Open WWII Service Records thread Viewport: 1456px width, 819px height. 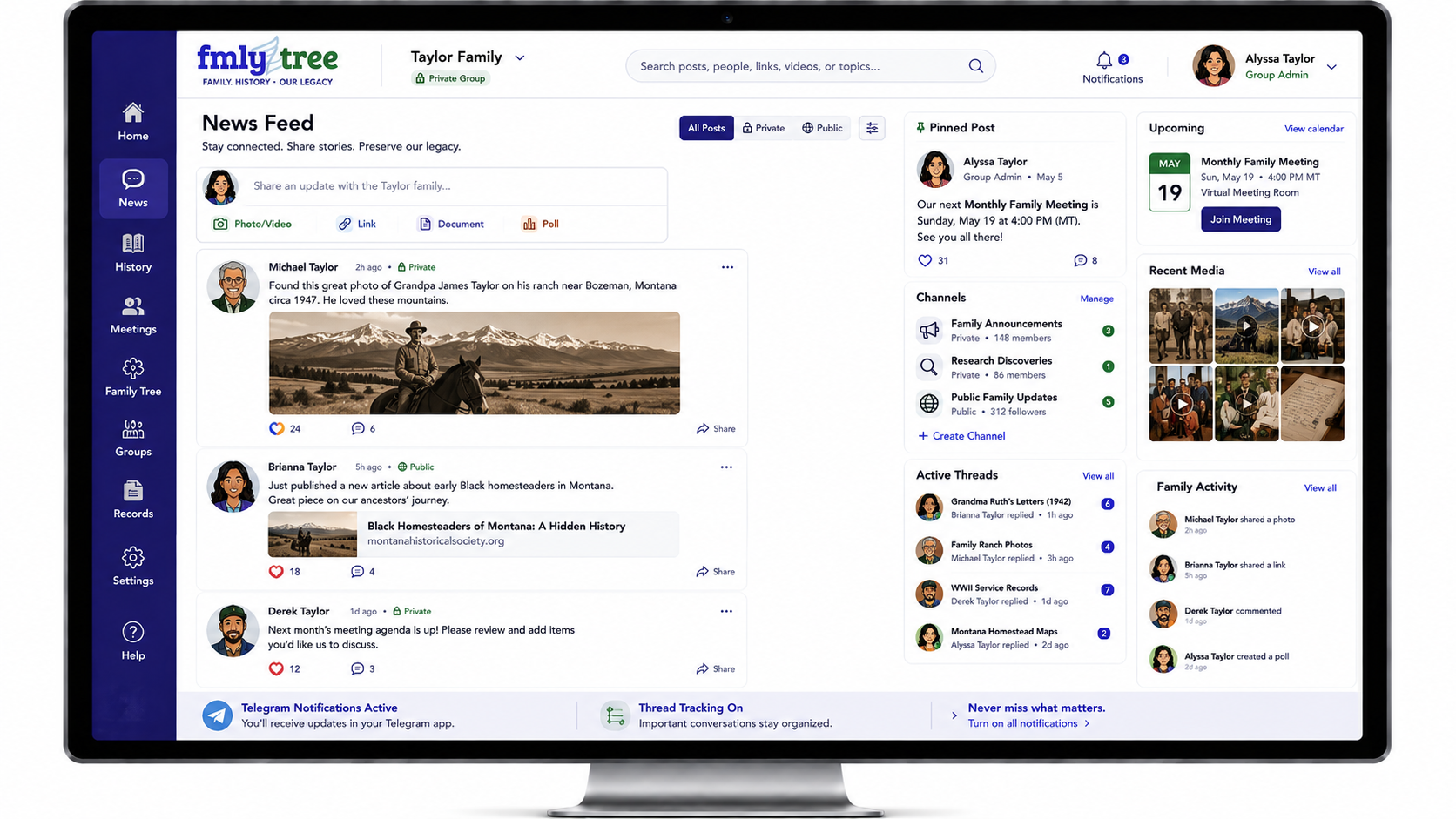[x=1014, y=594]
